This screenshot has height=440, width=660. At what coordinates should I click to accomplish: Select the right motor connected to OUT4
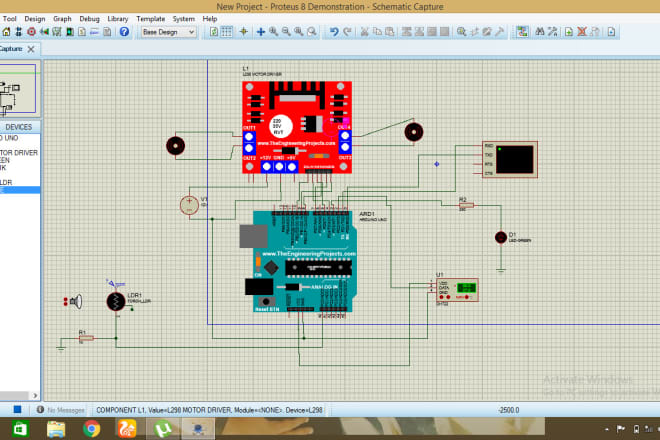[414, 132]
